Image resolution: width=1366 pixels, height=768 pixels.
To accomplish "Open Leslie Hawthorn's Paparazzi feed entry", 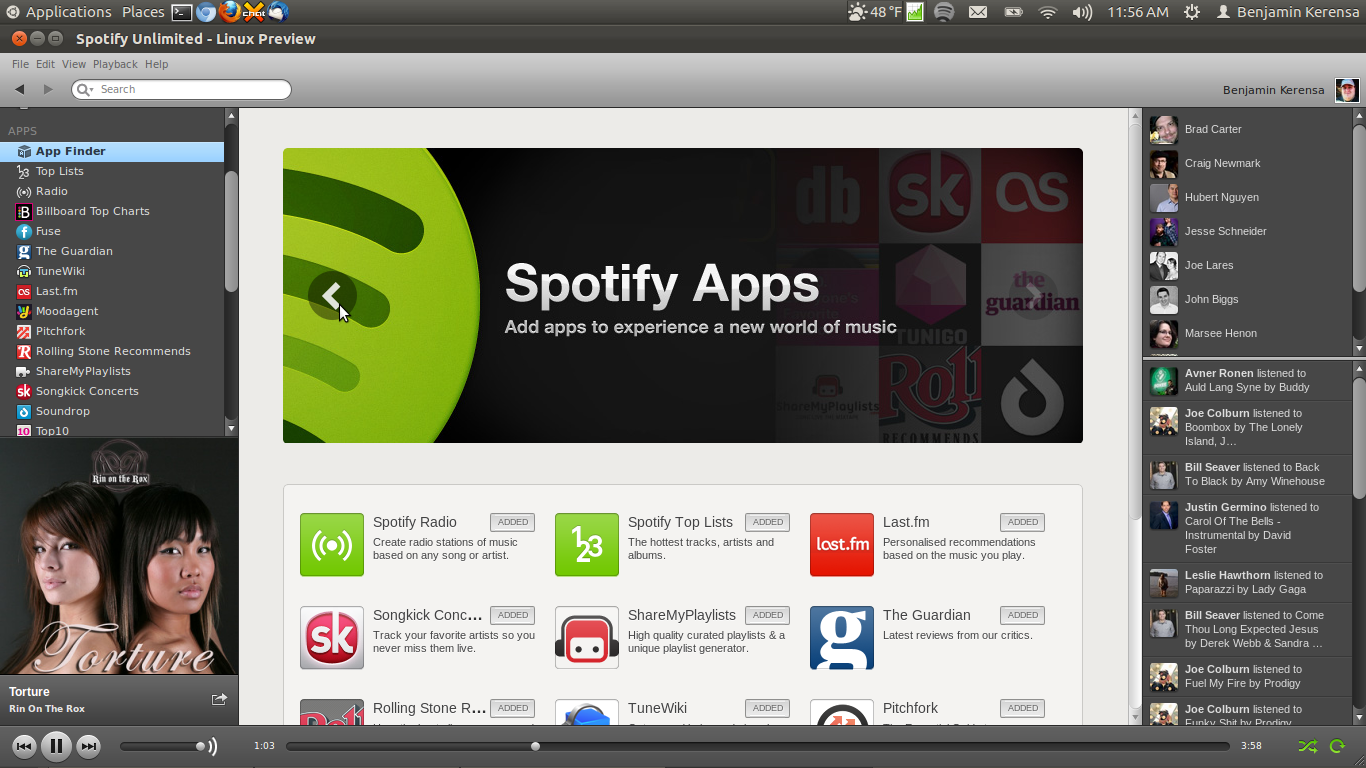I will (1247, 583).
